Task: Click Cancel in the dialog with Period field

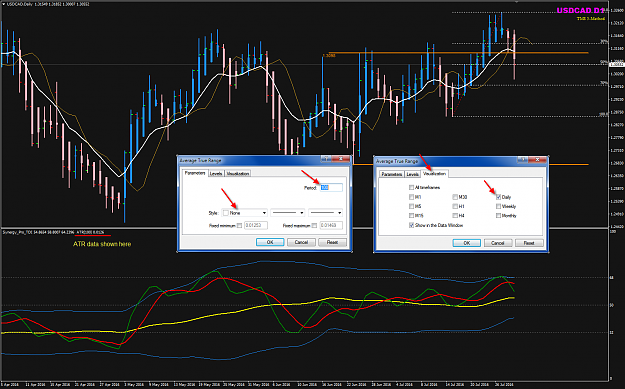Action: pyautogui.click(x=301, y=242)
